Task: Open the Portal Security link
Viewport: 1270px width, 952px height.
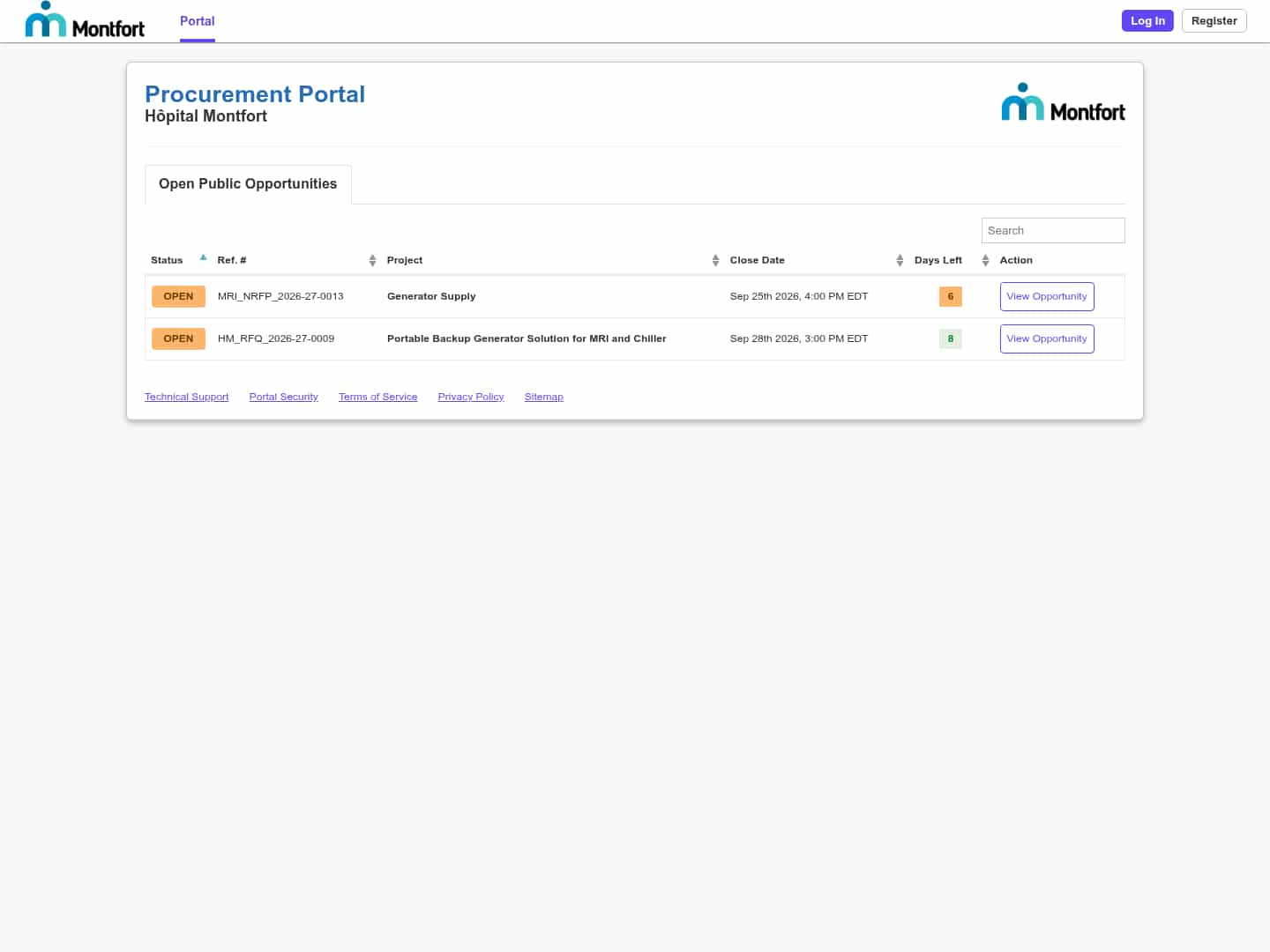Action: pyautogui.click(x=283, y=397)
